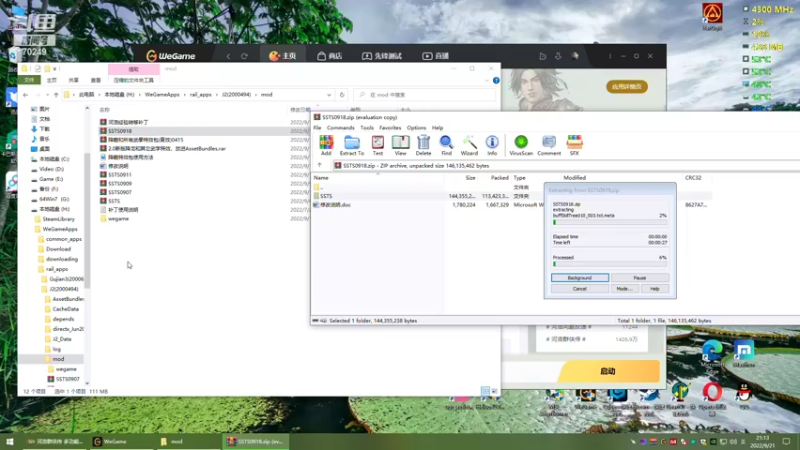Click Back arrow in WeGame title bar
Image resolution: width=800 pixels, height=450 pixels.
coord(229,56)
